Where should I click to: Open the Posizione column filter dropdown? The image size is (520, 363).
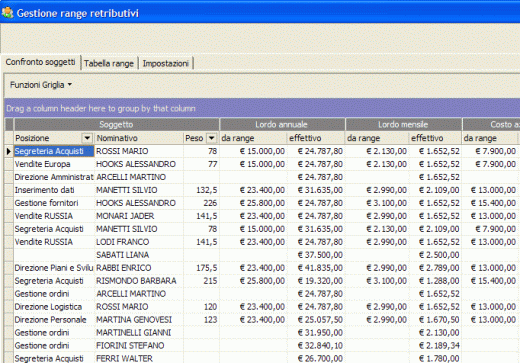tap(87, 138)
